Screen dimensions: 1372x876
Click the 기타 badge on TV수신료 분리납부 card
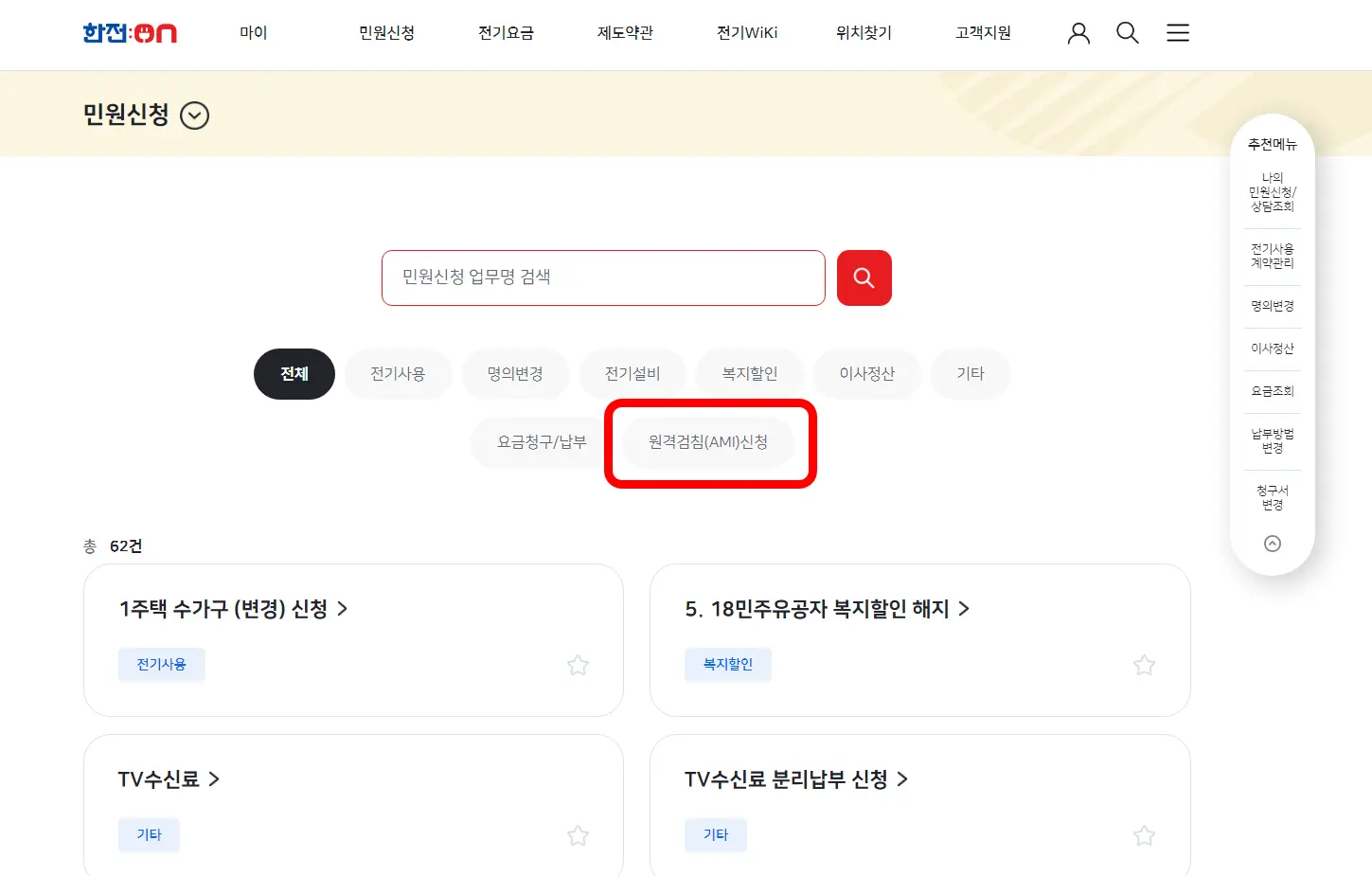[x=715, y=834]
